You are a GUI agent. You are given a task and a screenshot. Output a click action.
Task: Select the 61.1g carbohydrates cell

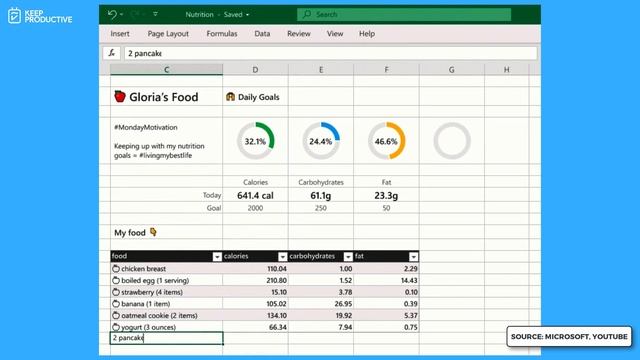coord(321,196)
